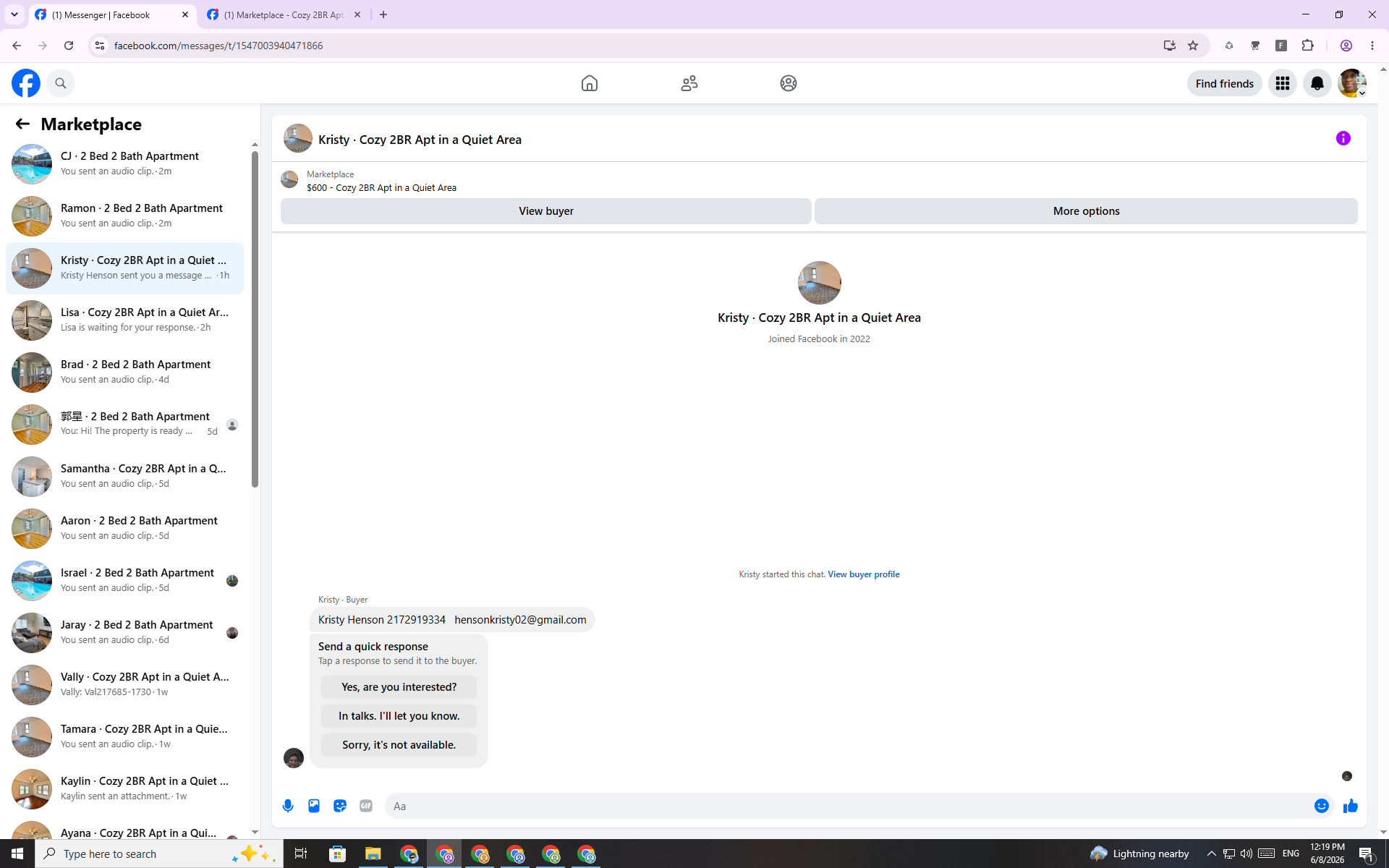The width and height of the screenshot is (1389, 868).
Task: Open Samantha Cozy 2BR Apt conversation
Action: point(124,477)
